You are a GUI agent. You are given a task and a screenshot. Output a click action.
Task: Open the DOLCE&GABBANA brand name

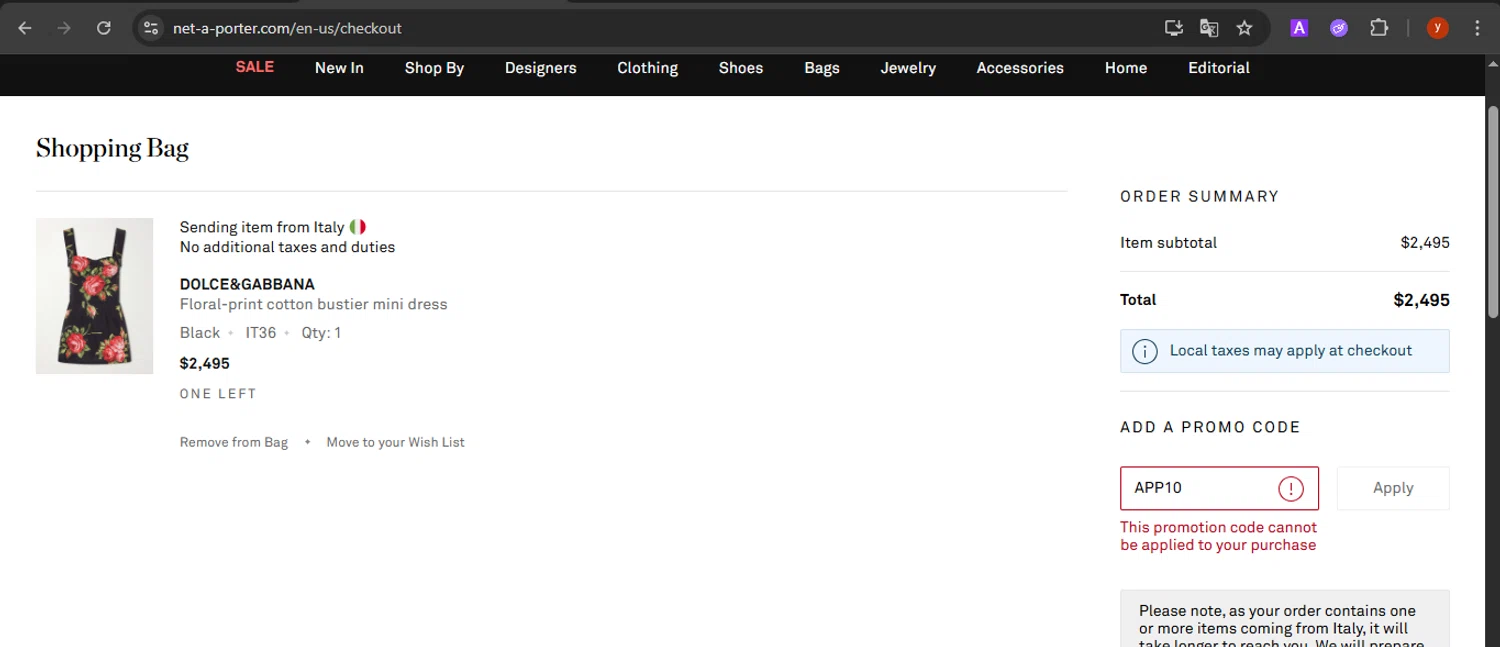tap(247, 284)
